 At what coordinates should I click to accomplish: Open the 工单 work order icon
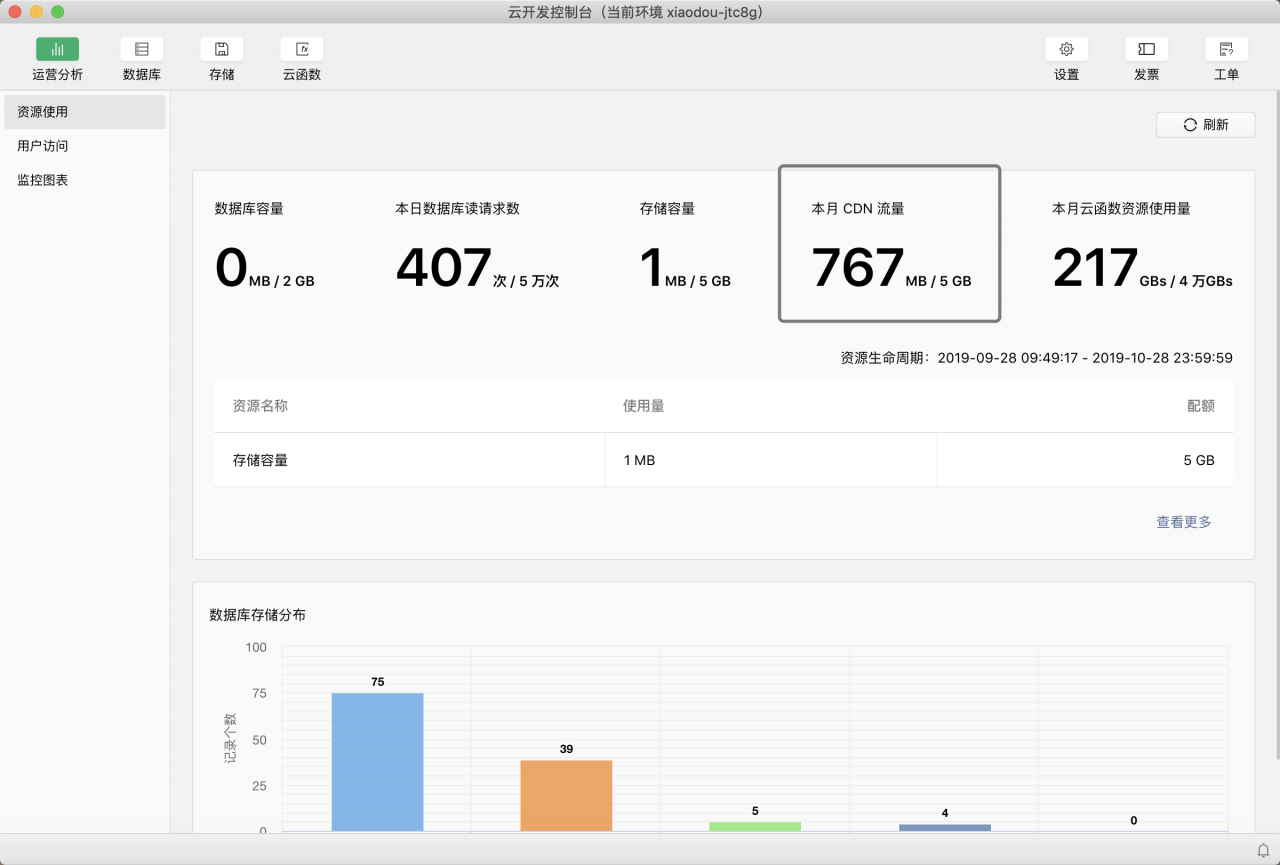(x=1226, y=49)
